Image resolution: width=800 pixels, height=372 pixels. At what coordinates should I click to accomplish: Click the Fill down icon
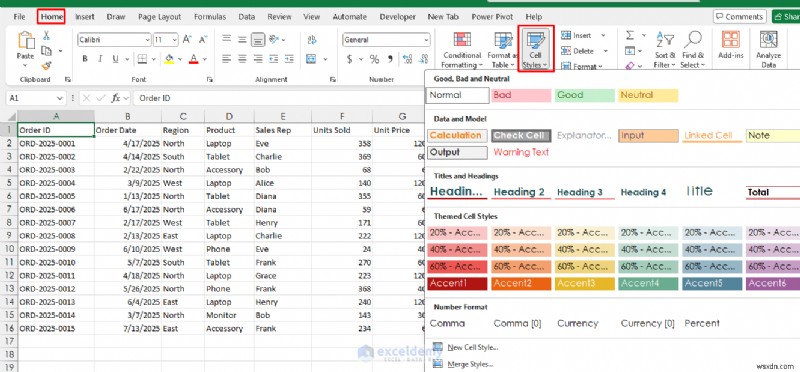click(630, 51)
